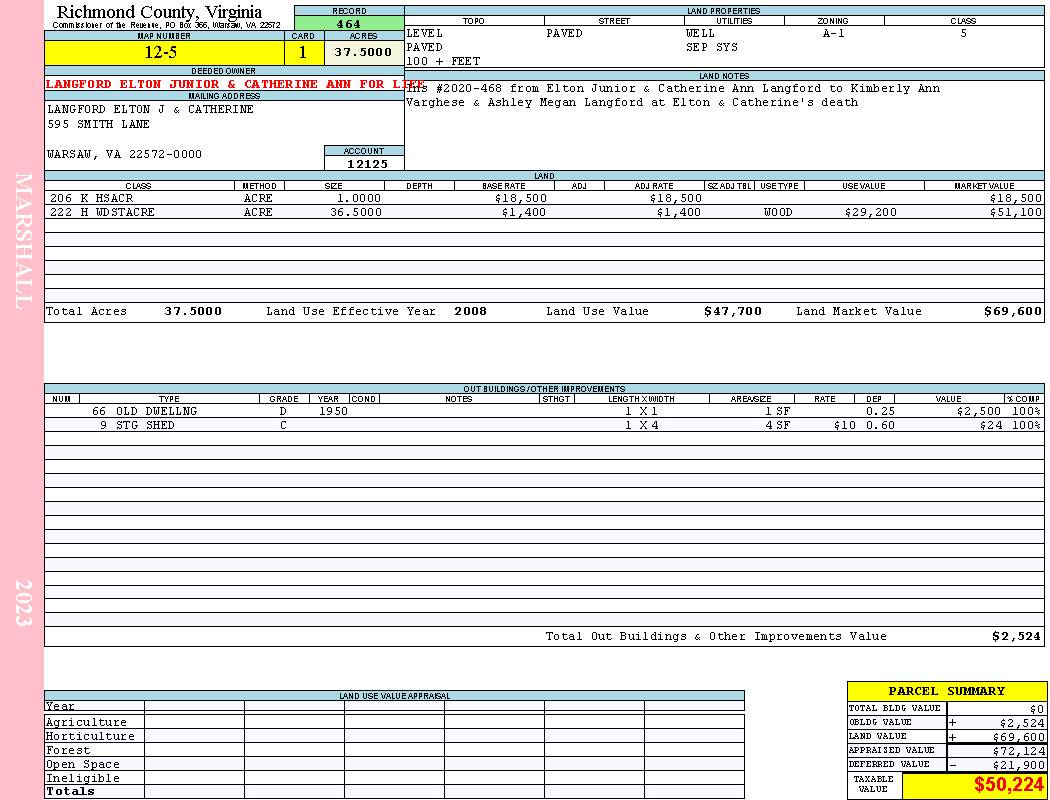Click the land notes Ins #2020-468 text
Viewport: 1050px width, 800px height.
[x=673, y=95]
